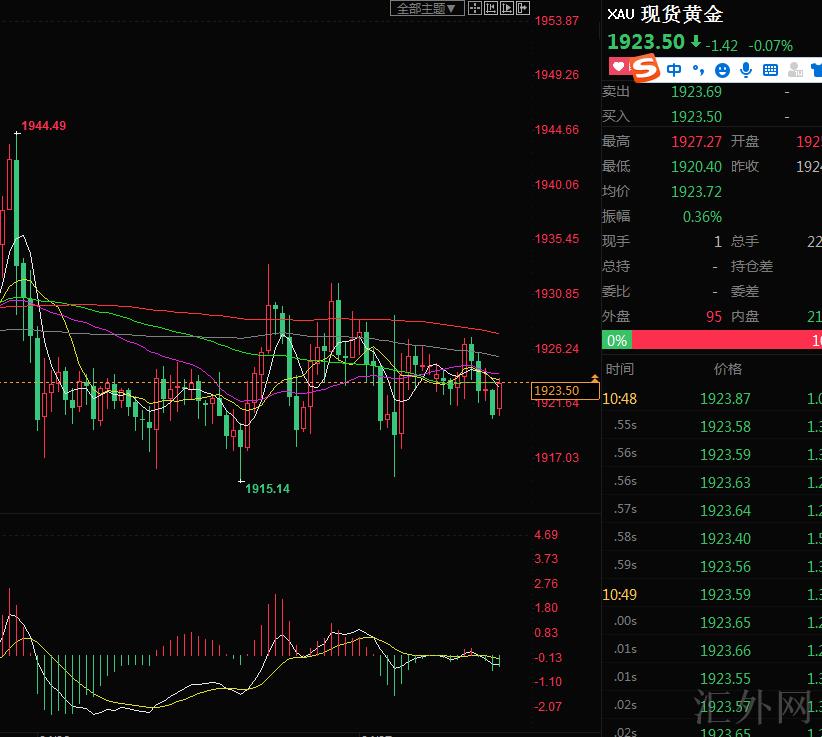The image size is (822, 737).
Task: Click the 1923.50 current price tag on axis
Action: point(557,391)
